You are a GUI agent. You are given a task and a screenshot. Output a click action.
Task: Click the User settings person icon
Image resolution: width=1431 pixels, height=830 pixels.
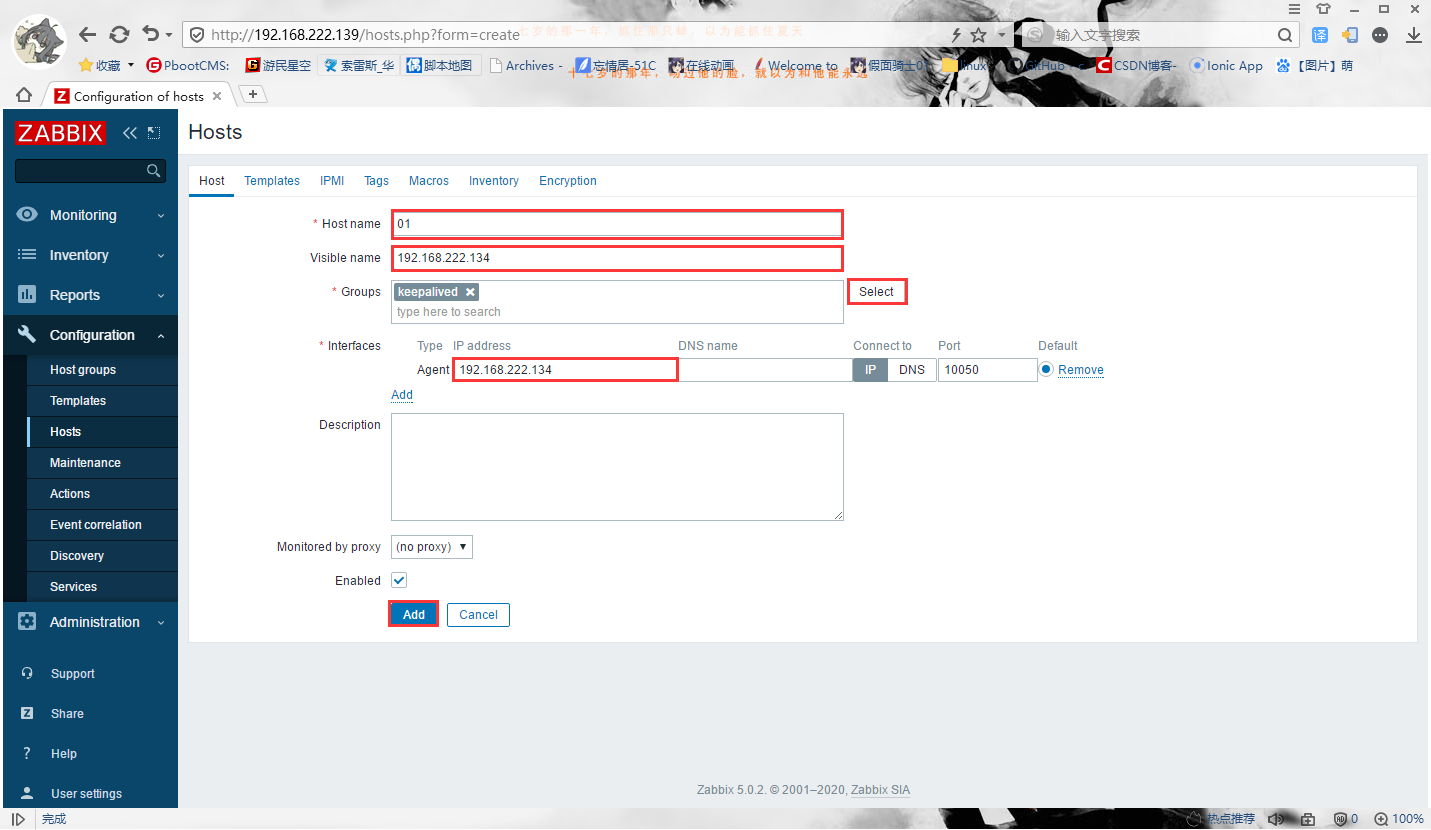tap(27, 794)
